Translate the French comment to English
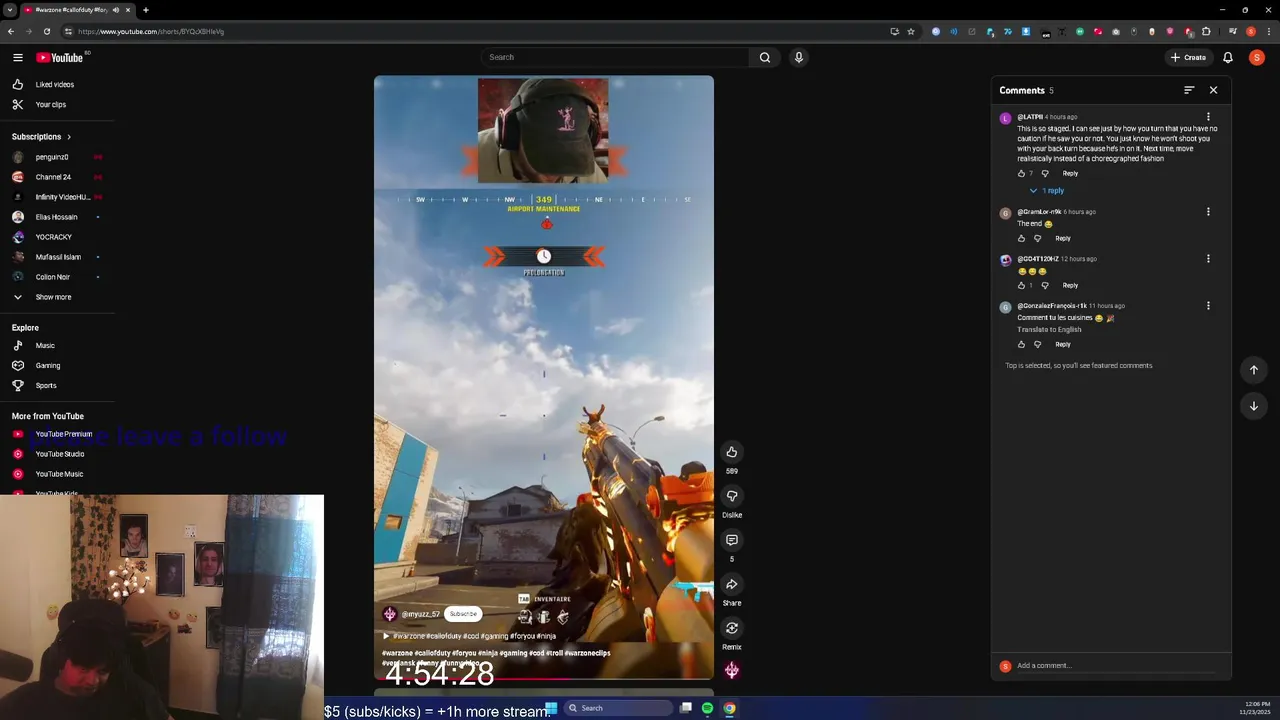Screen dimensions: 1280x720 coord(1049,329)
